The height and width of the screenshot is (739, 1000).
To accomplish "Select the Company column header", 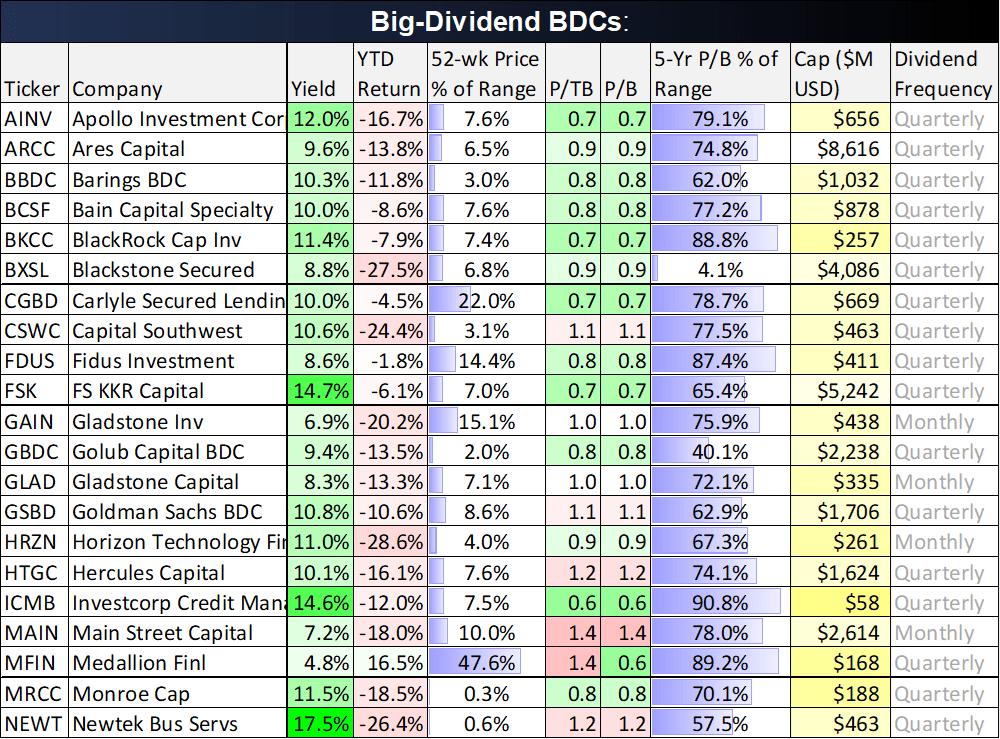I will point(177,73).
